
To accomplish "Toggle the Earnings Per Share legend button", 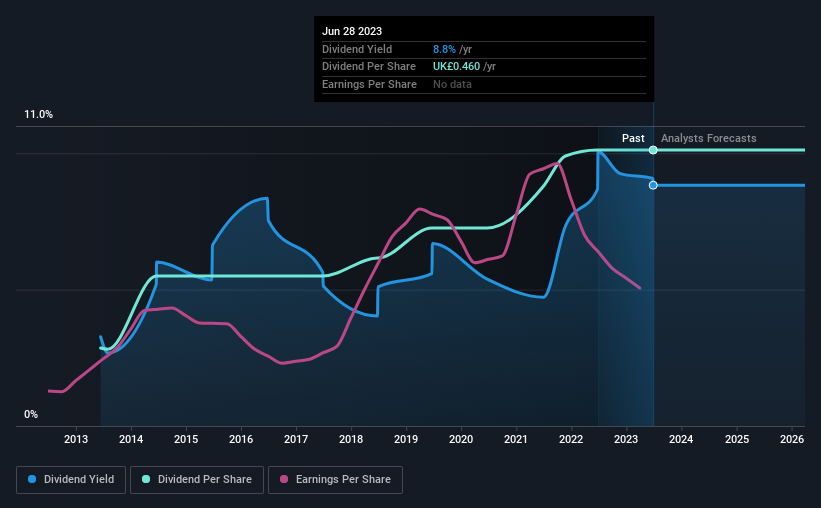I will click(x=335, y=480).
